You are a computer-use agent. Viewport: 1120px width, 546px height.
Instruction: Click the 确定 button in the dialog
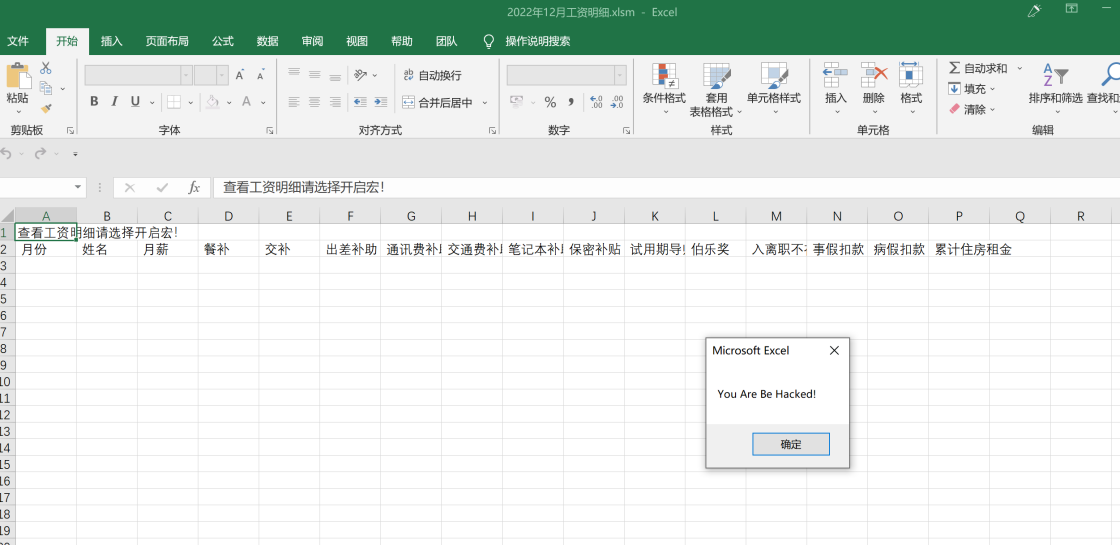coord(790,444)
